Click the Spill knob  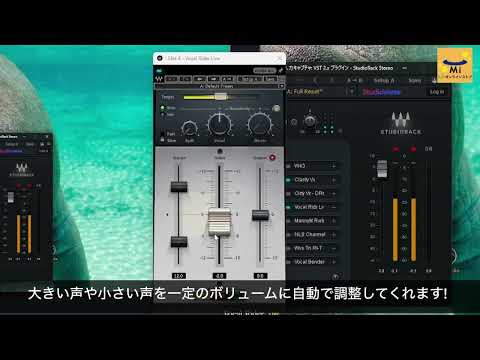click(x=189, y=129)
